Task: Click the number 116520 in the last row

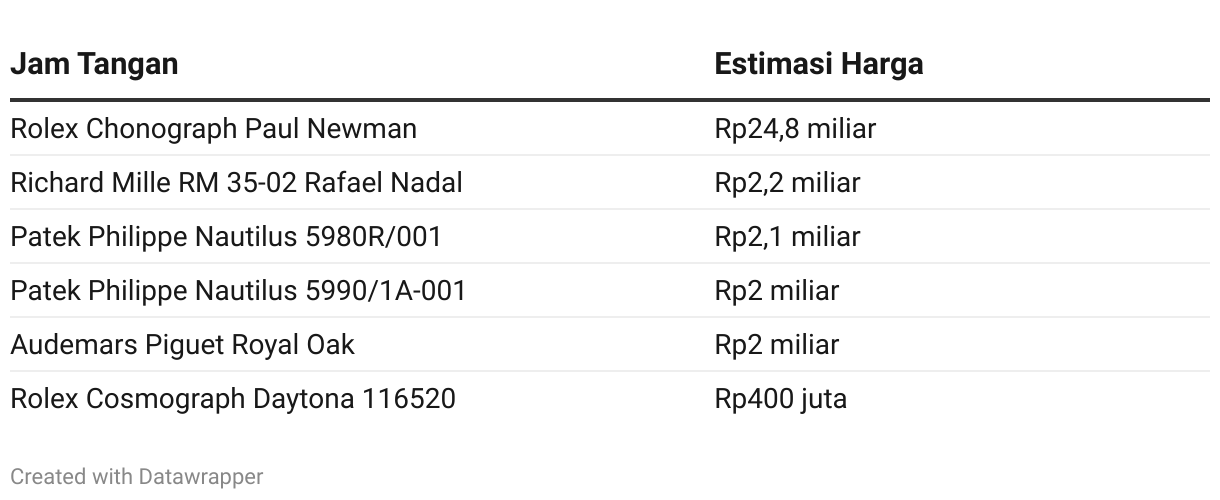Action: pos(409,399)
